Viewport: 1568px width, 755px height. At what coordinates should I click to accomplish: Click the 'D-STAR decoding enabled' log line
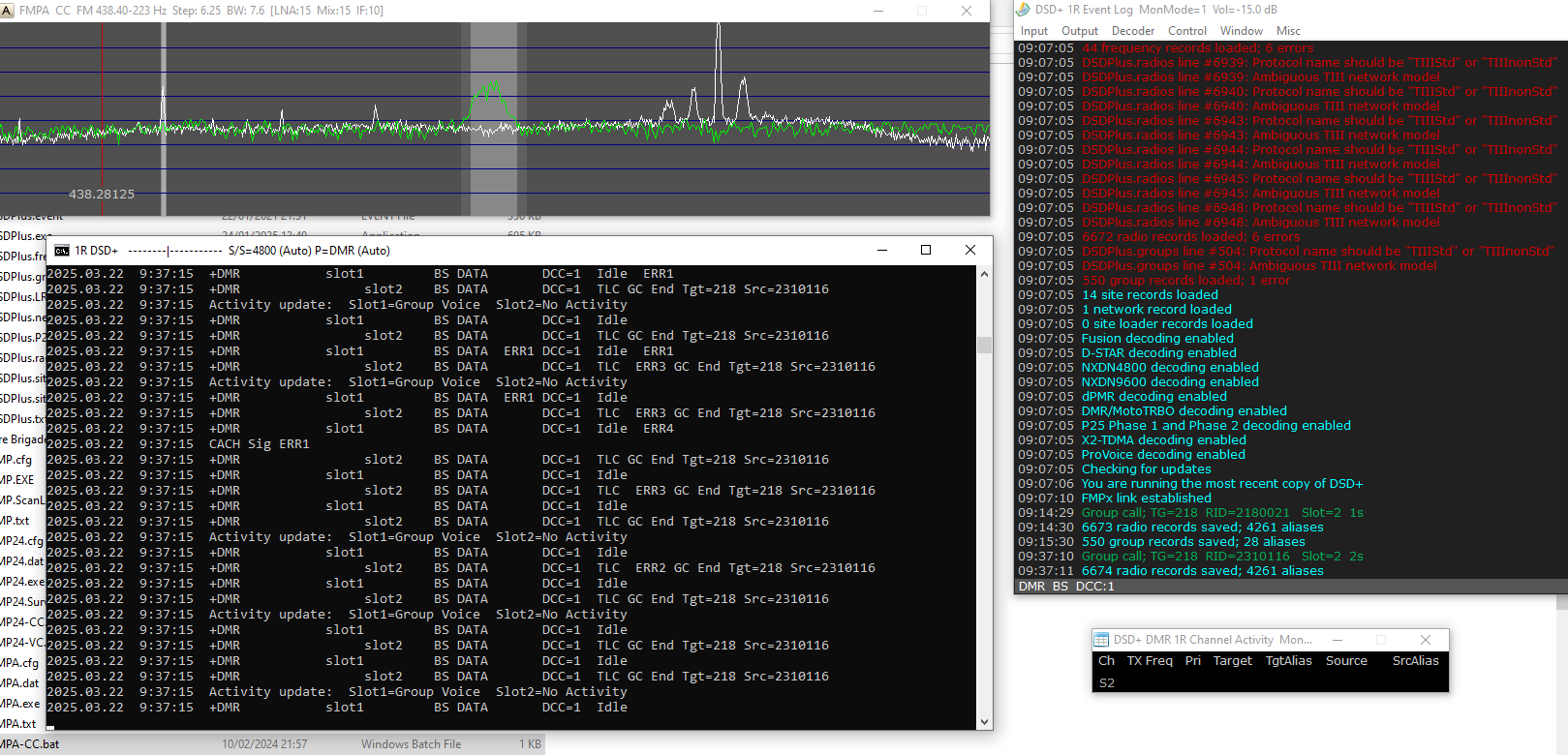click(x=1159, y=353)
